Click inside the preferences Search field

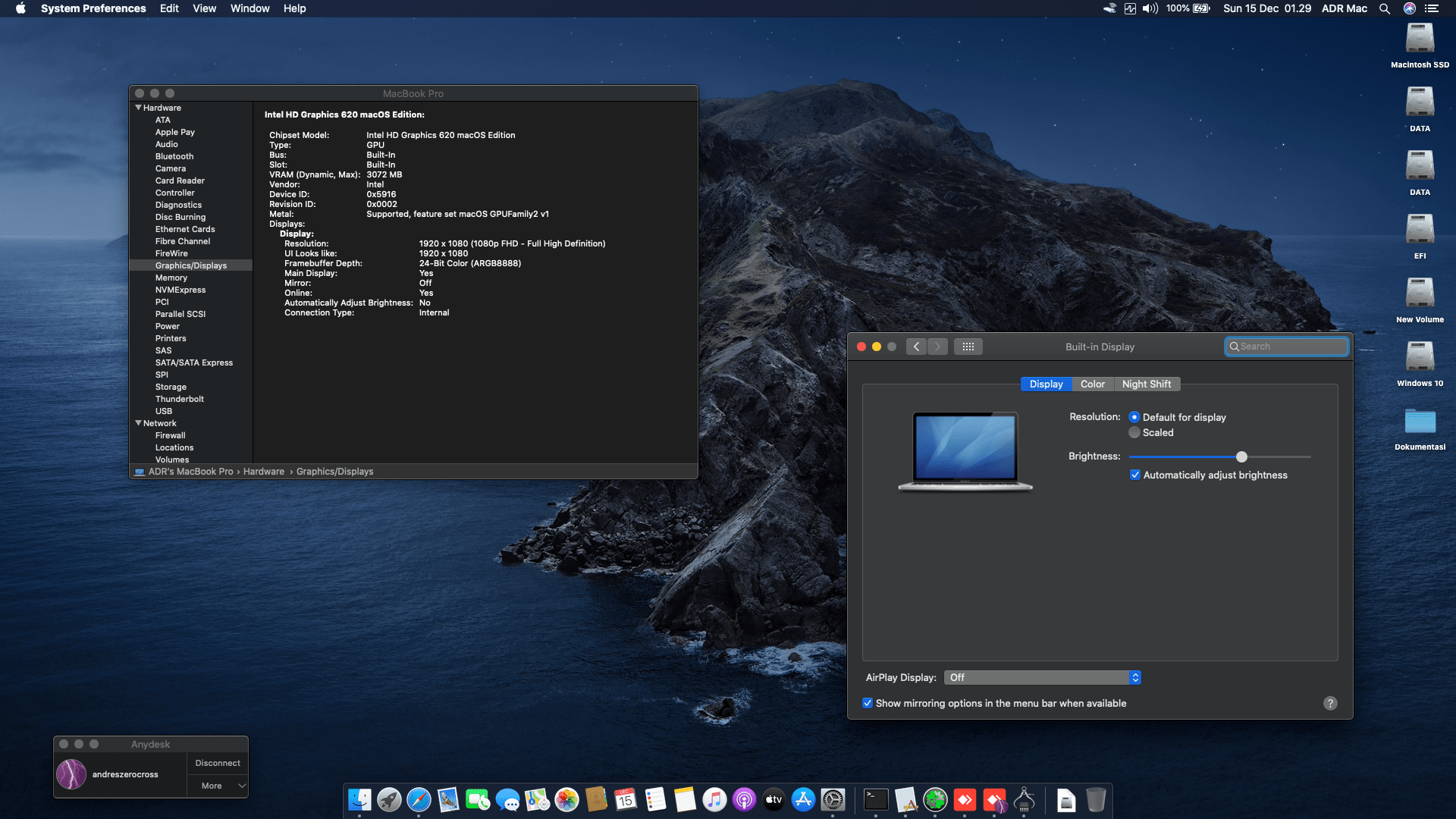click(1287, 347)
